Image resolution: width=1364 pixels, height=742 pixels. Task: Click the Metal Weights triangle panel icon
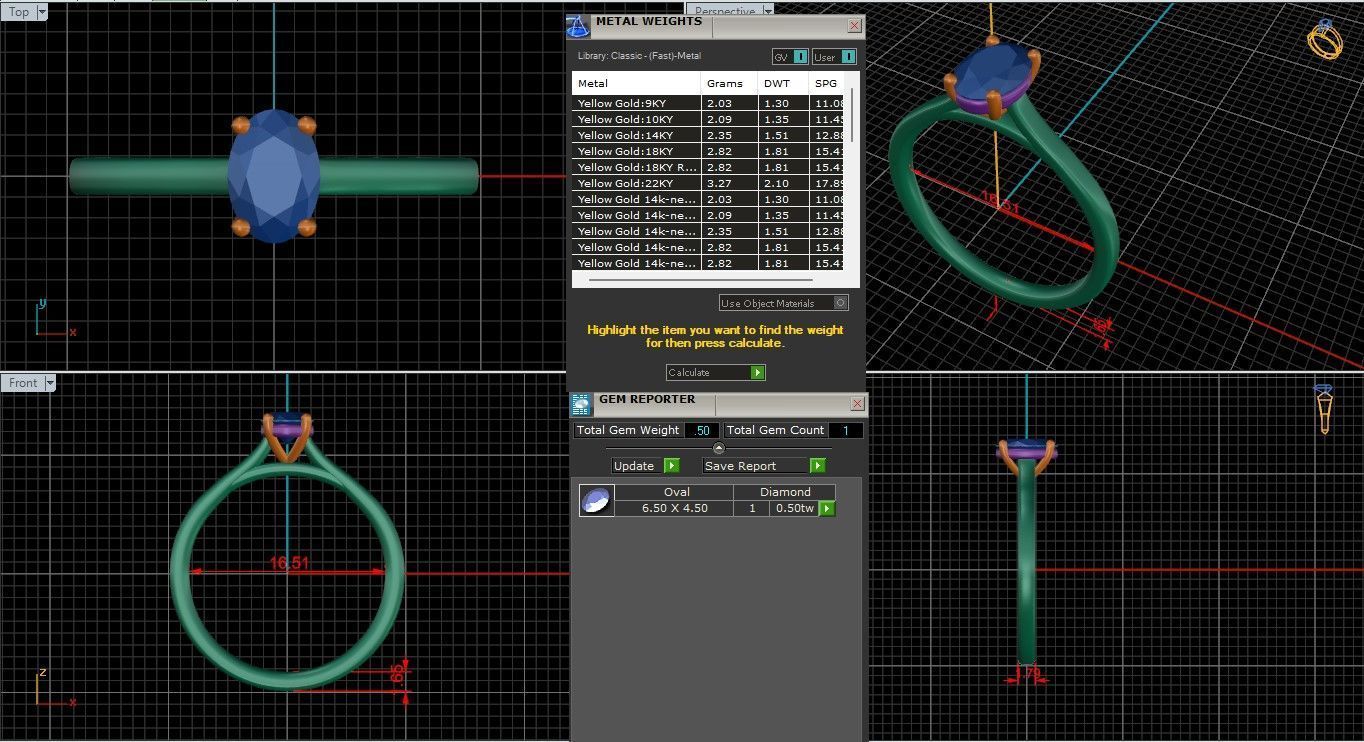tap(579, 26)
